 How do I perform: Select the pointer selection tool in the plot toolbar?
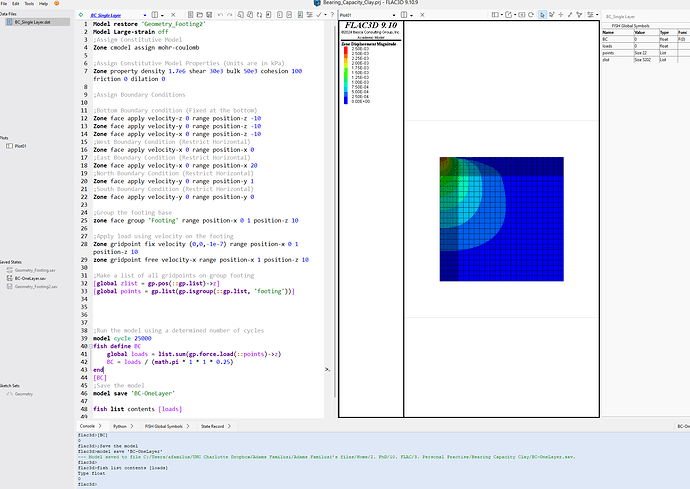(542, 15)
